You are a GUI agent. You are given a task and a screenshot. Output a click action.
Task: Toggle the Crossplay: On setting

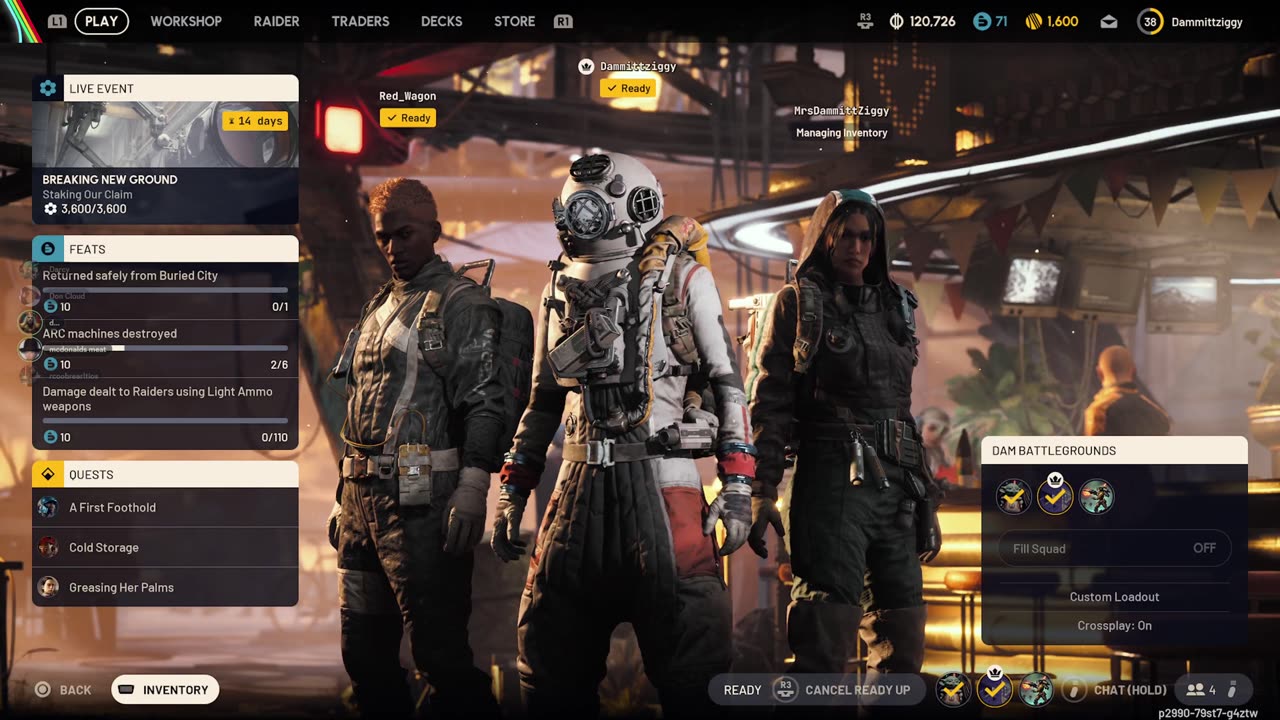tap(1114, 626)
